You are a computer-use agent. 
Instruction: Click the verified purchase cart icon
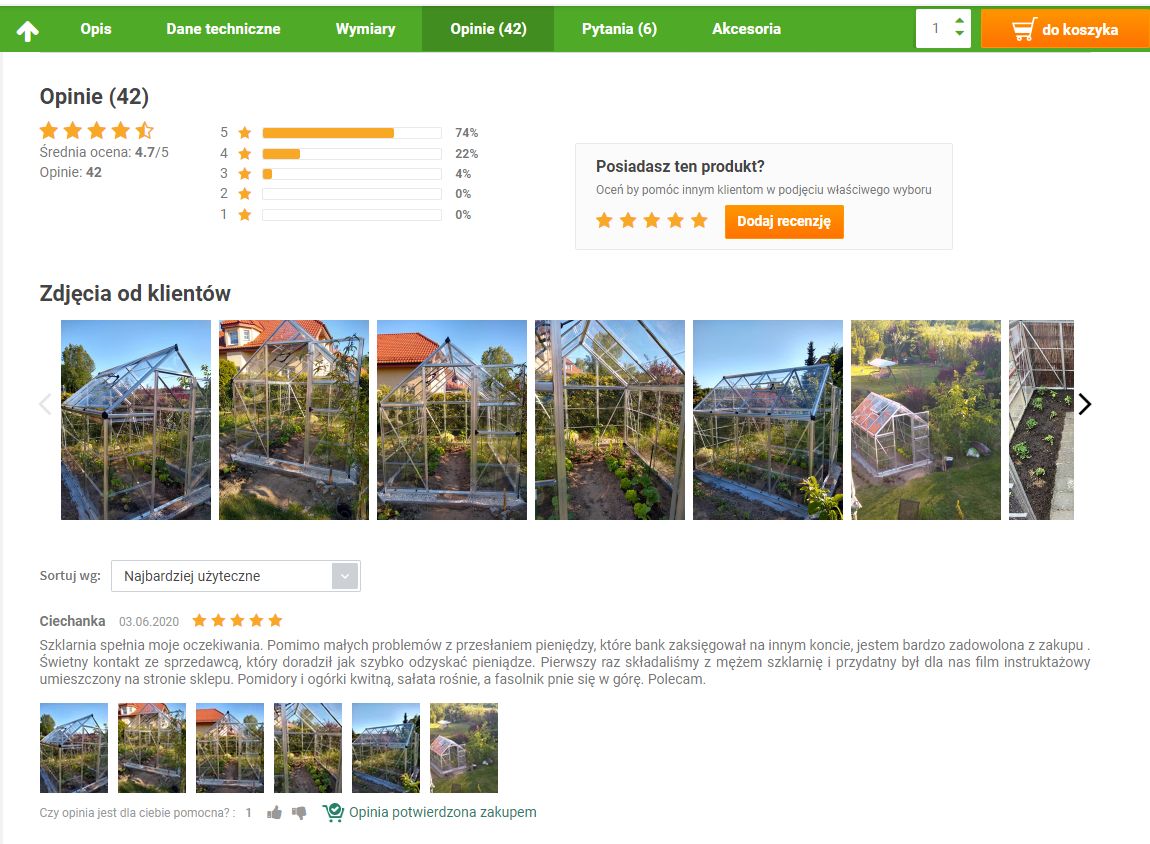pyautogui.click(x=333, y=813)
